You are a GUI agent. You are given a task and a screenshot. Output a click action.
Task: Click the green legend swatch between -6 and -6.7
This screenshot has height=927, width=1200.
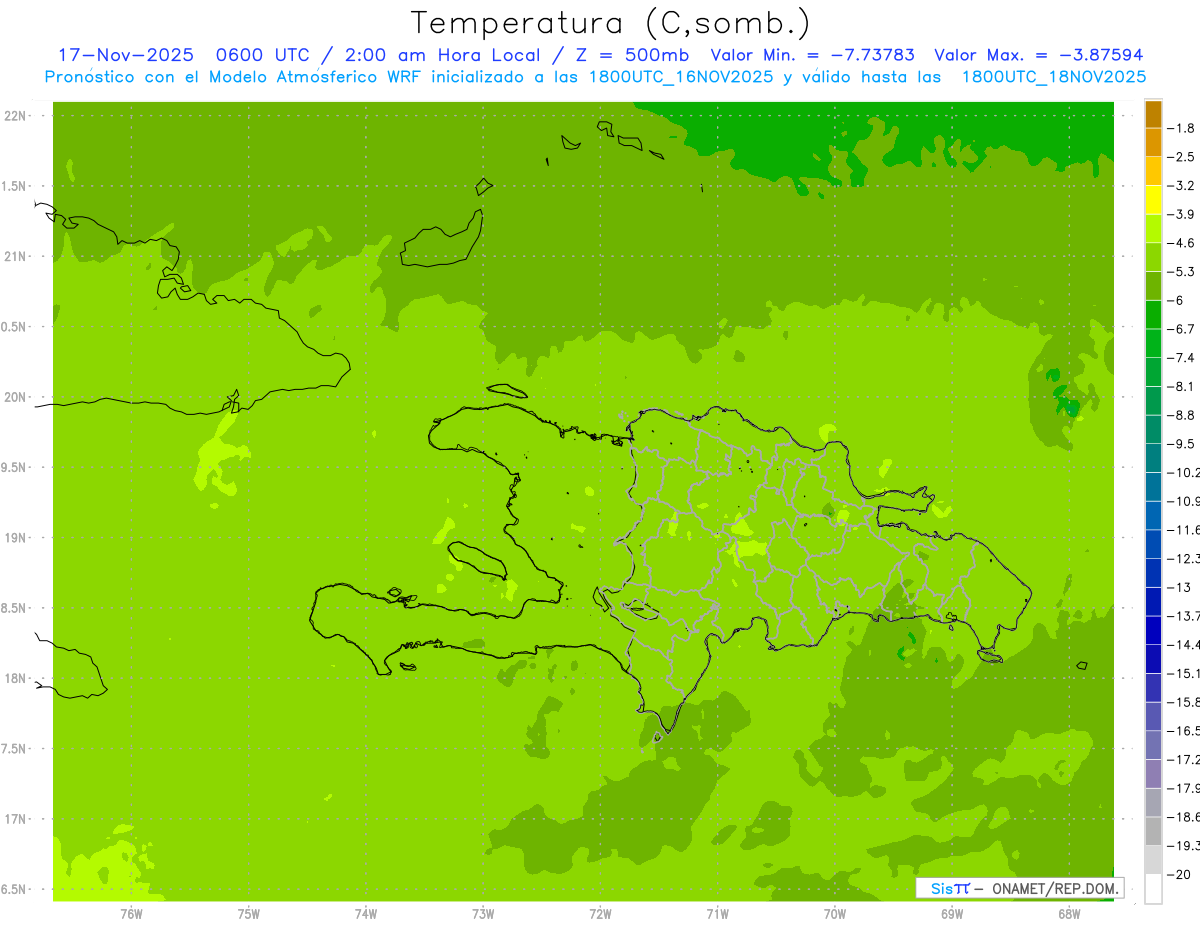click(1153, 315)
